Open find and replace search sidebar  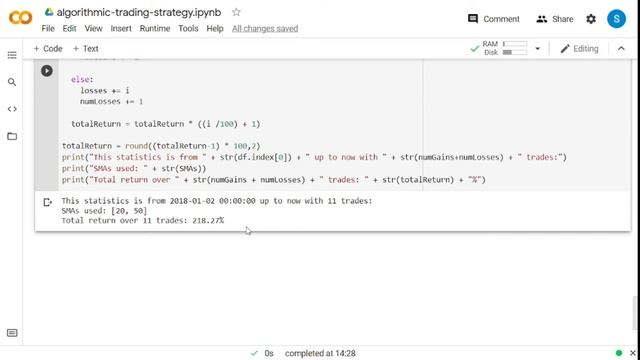click(12, 82)
